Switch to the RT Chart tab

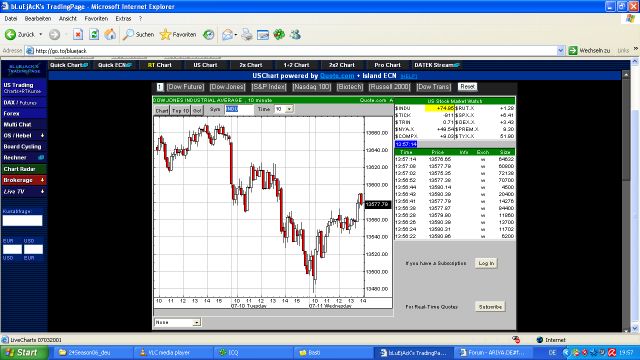tap(160, 65)
